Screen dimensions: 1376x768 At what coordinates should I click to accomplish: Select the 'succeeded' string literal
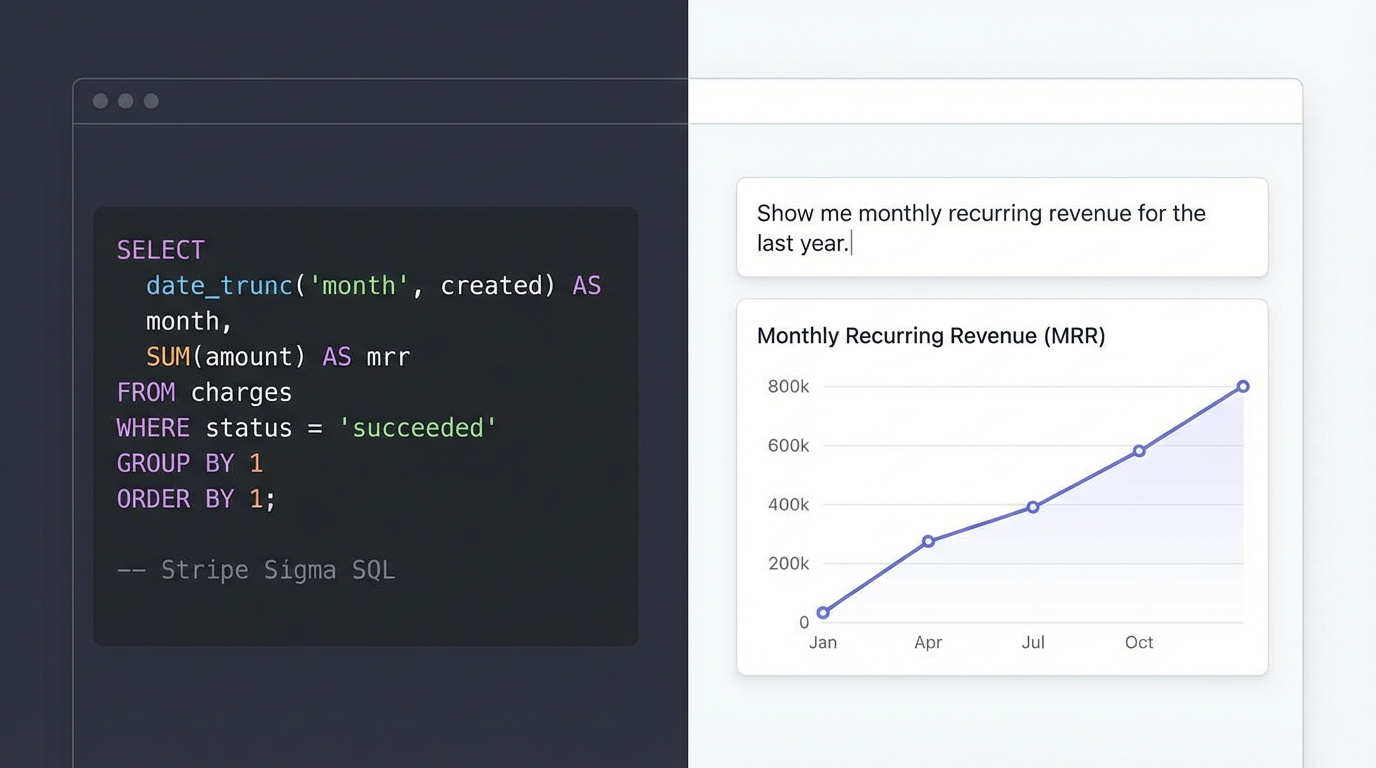[420, 427]
